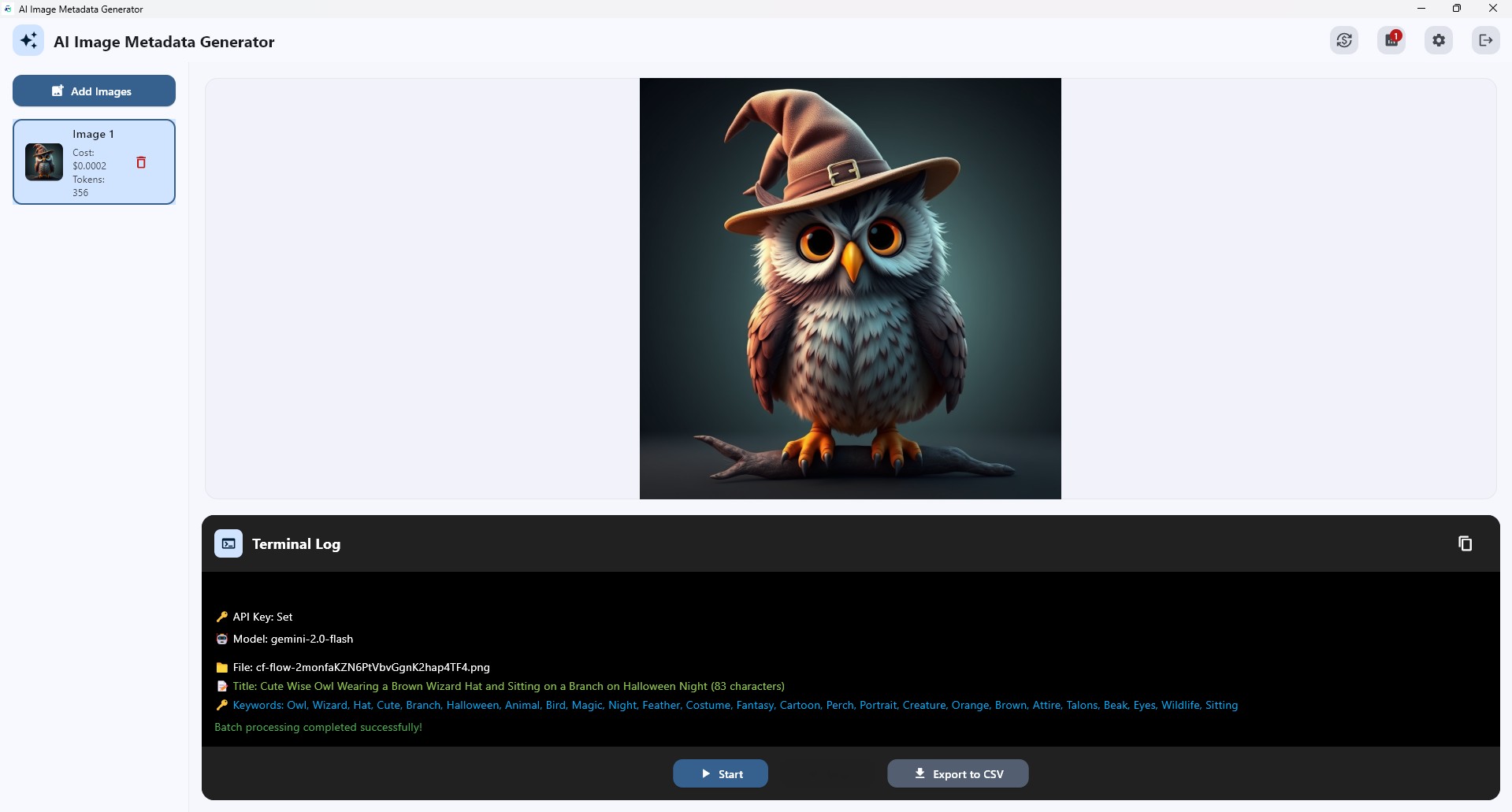This screenshot has height=812, width=1512.
Task: Click the download icon on Export to CSV
Action: (919, 773)
